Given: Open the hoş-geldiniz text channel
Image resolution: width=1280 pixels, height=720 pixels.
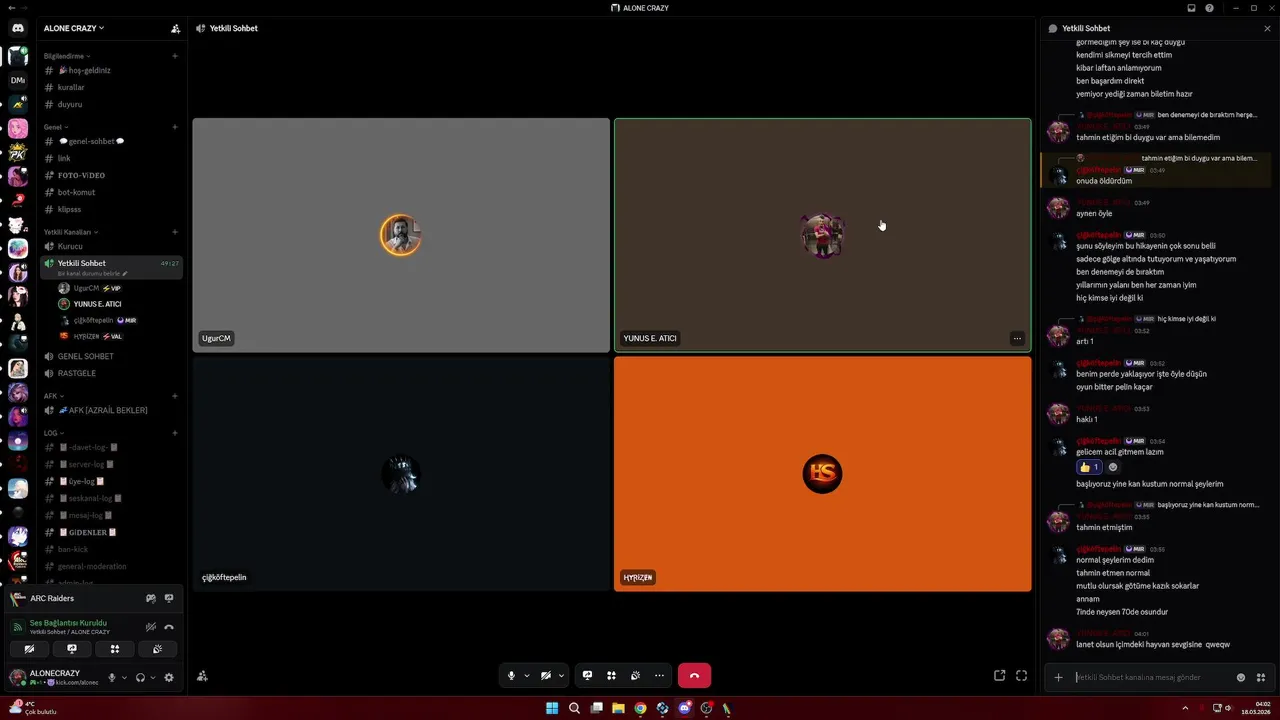Looking at the screenshot, I should pos(111,70).
